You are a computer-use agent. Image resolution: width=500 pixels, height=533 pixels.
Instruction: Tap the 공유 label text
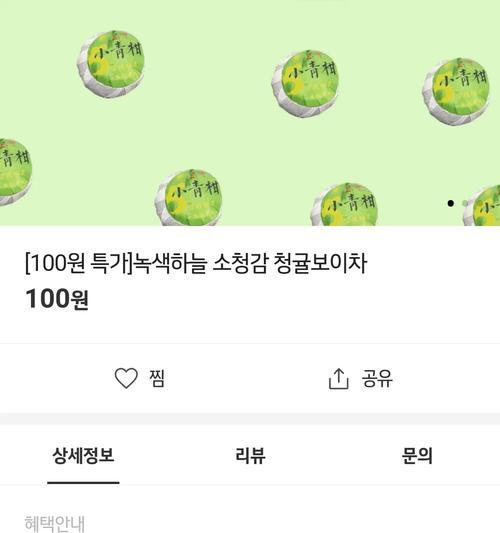pyautogui.click(x=377, y=378)
